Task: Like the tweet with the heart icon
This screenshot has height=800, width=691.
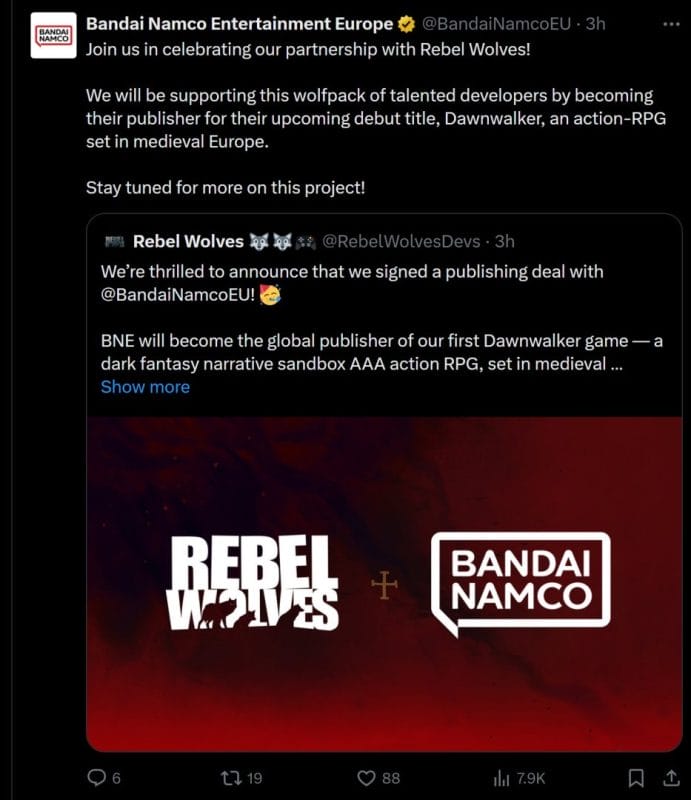Action: click(366, 777)
